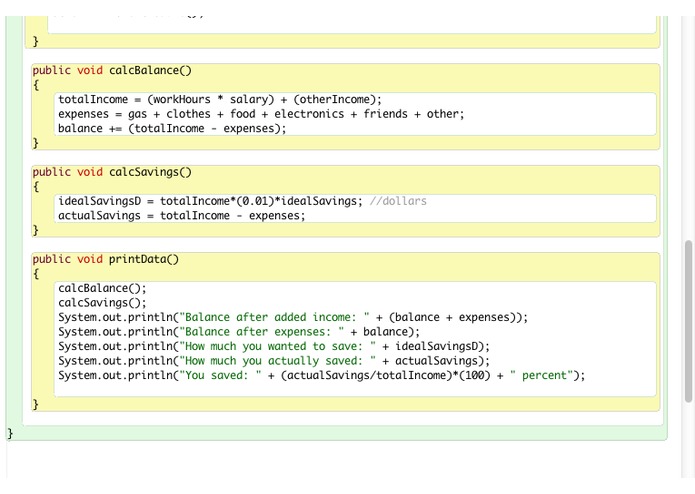Click the line 'balance += (totalIncome - expenses);'
The width and height of the screenshot is (695, 494).
tap(172, 128)
